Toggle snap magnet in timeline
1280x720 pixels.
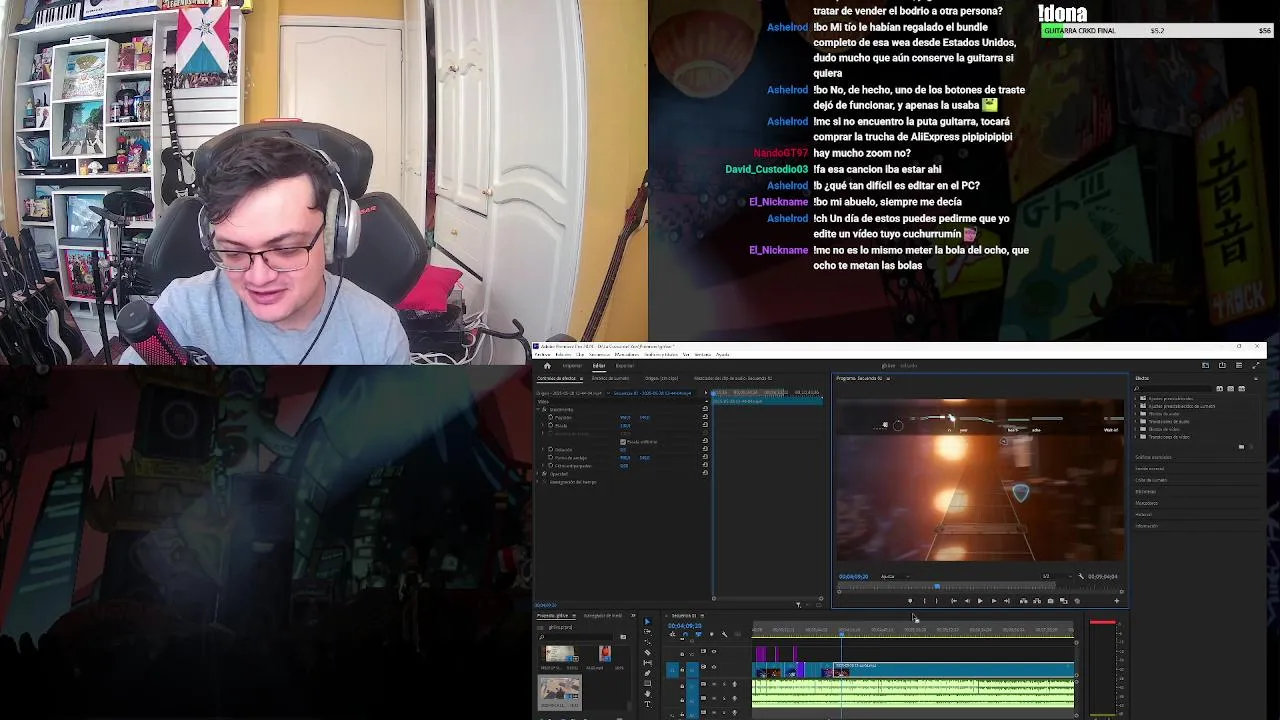[685, 634]
